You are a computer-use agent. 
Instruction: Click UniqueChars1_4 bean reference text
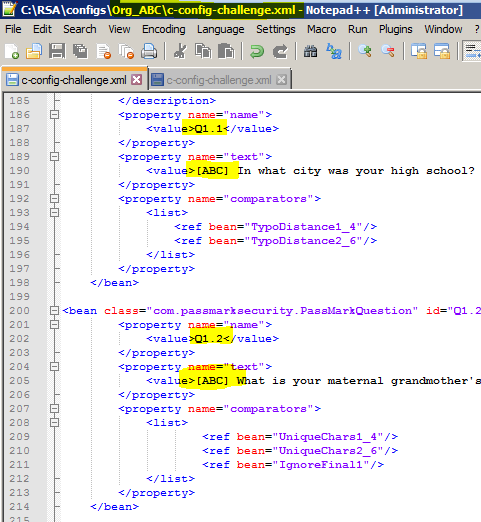(328, 437)
